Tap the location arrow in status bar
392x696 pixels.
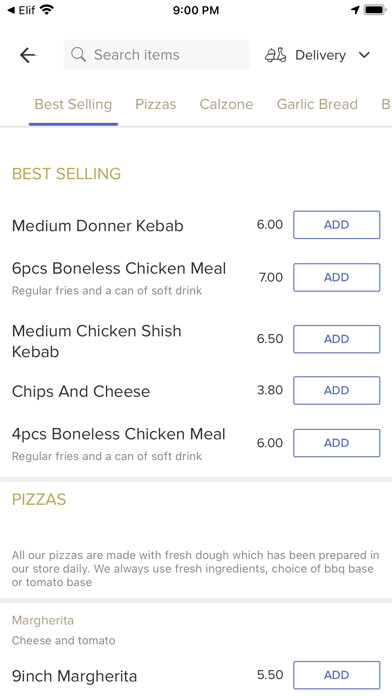(x=355, y=9)
